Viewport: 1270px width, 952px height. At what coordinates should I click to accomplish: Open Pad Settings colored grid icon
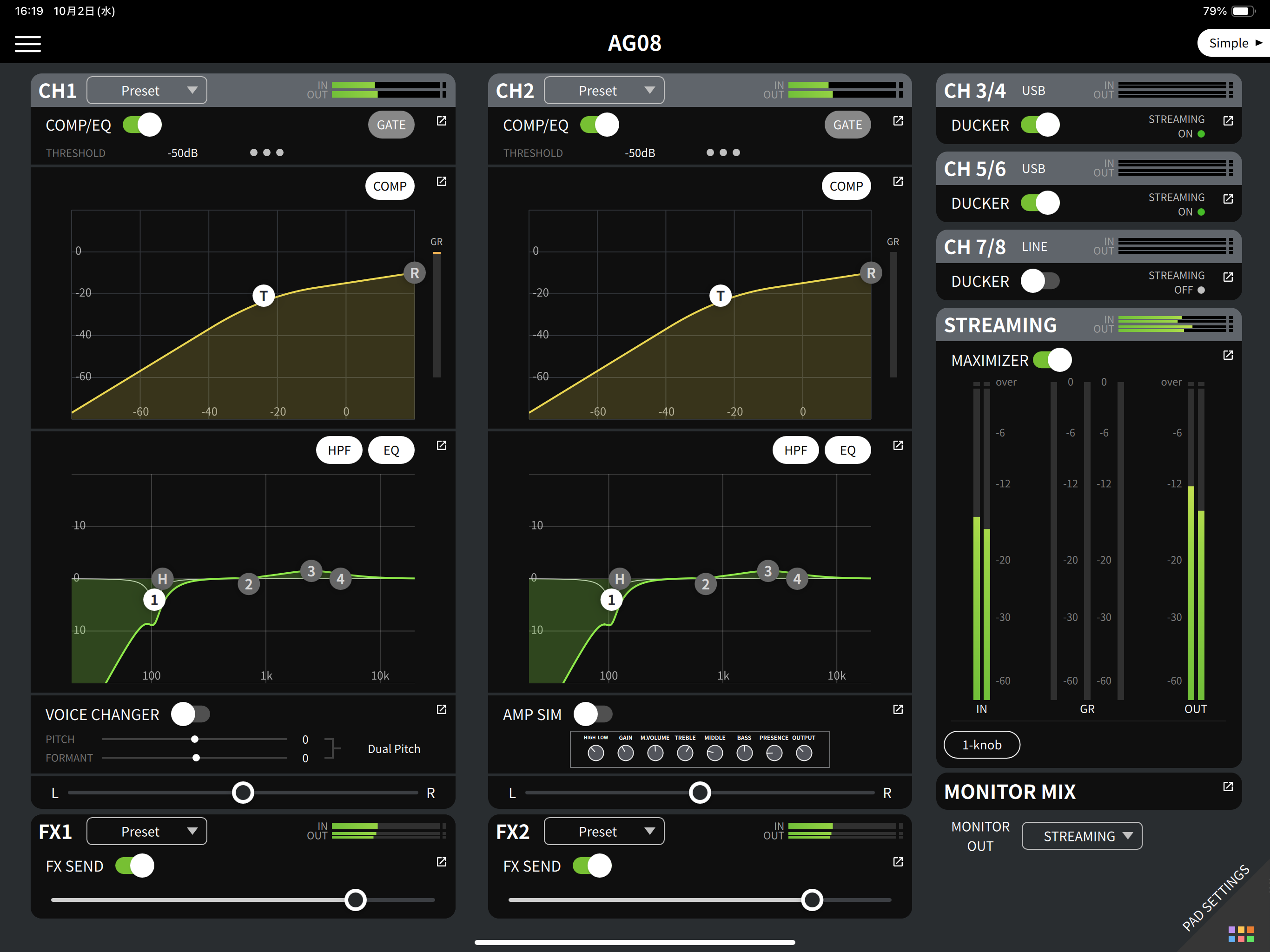[1241, 934]
